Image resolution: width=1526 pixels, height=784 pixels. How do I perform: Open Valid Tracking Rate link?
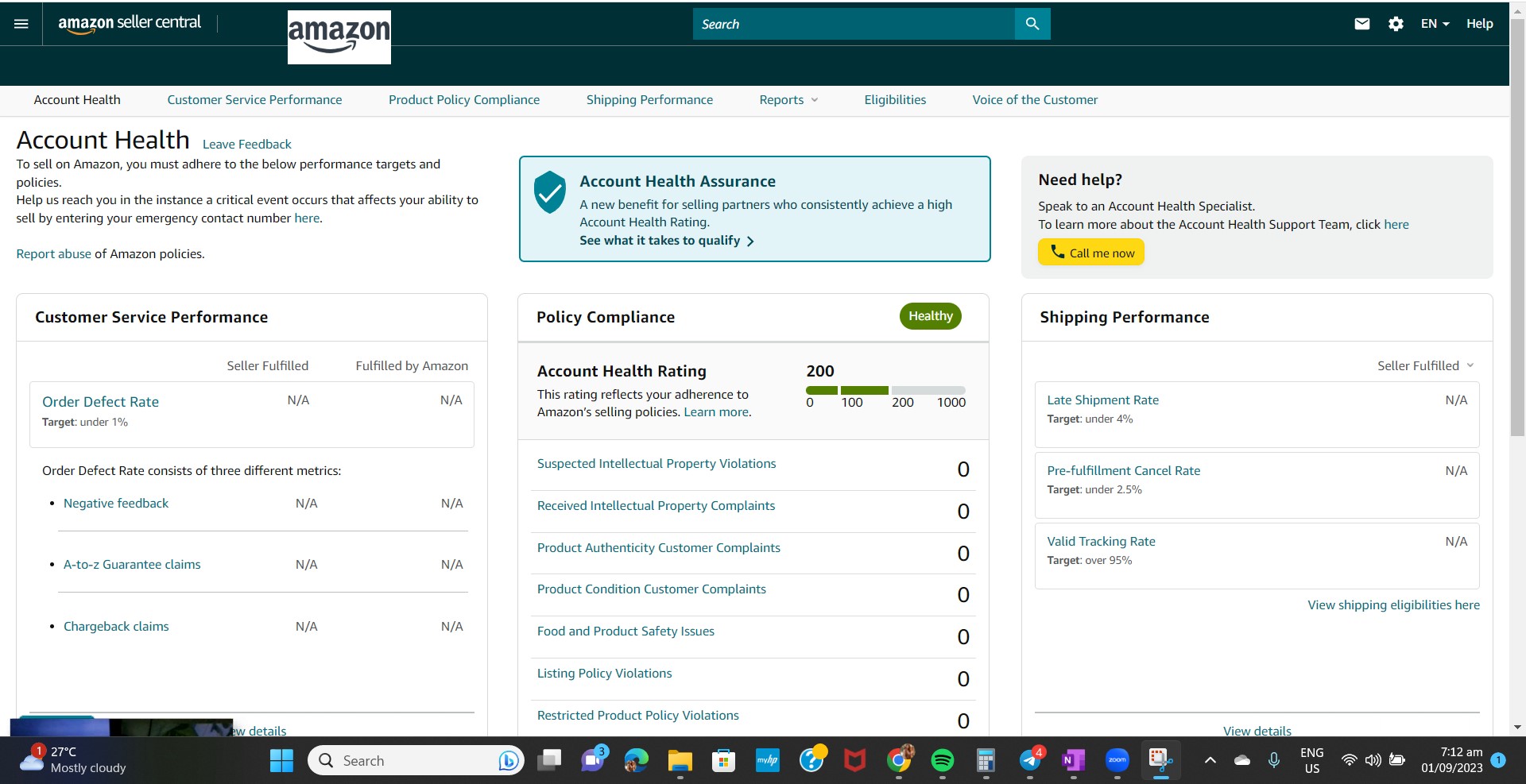[x=1101, y=542]
